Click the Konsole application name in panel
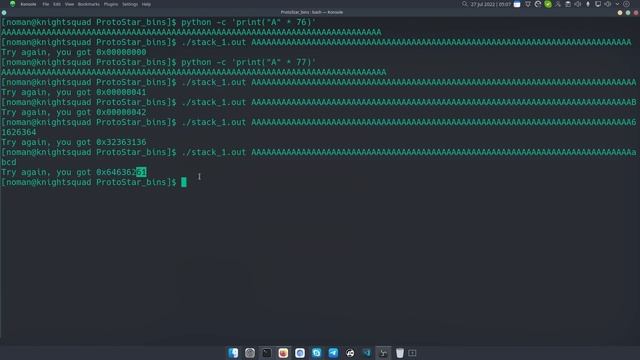The height and width of the screenshot is (360, 640). [x=28, y=4]
